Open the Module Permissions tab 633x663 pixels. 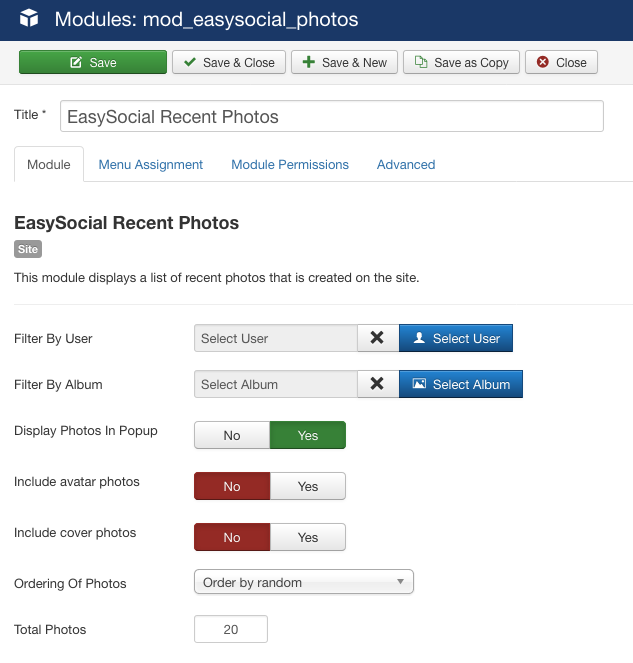coord(290,164)
